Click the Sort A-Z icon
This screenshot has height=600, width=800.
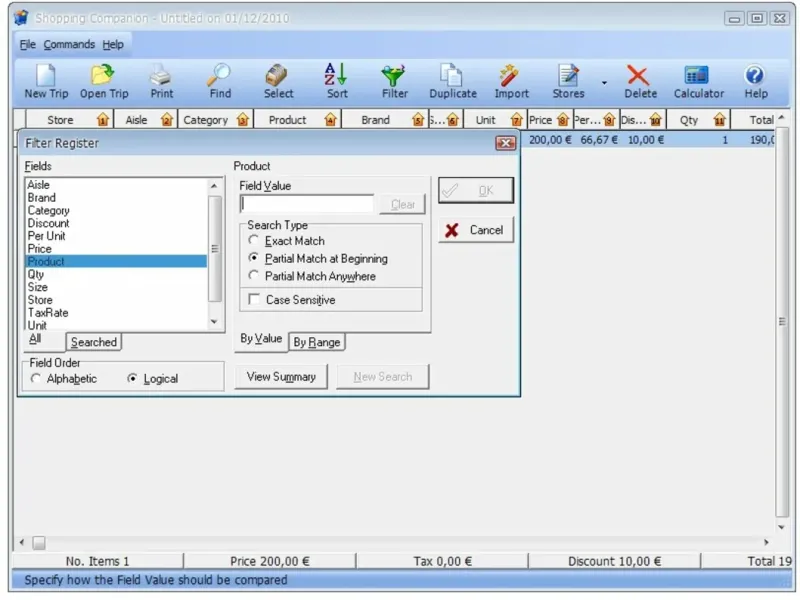tap(337, 81)
